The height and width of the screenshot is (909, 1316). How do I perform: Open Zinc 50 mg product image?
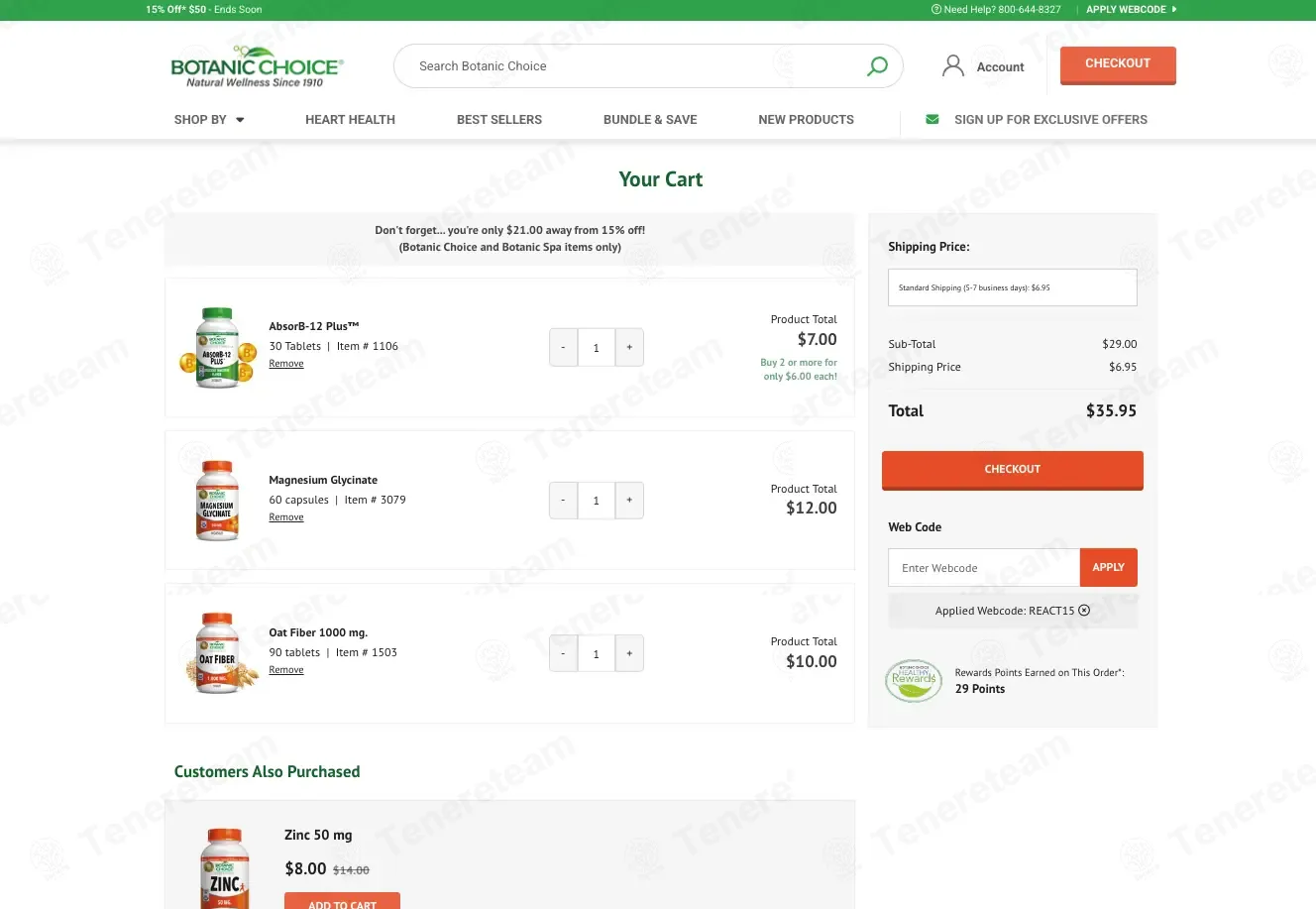click(x=225, y=870)
